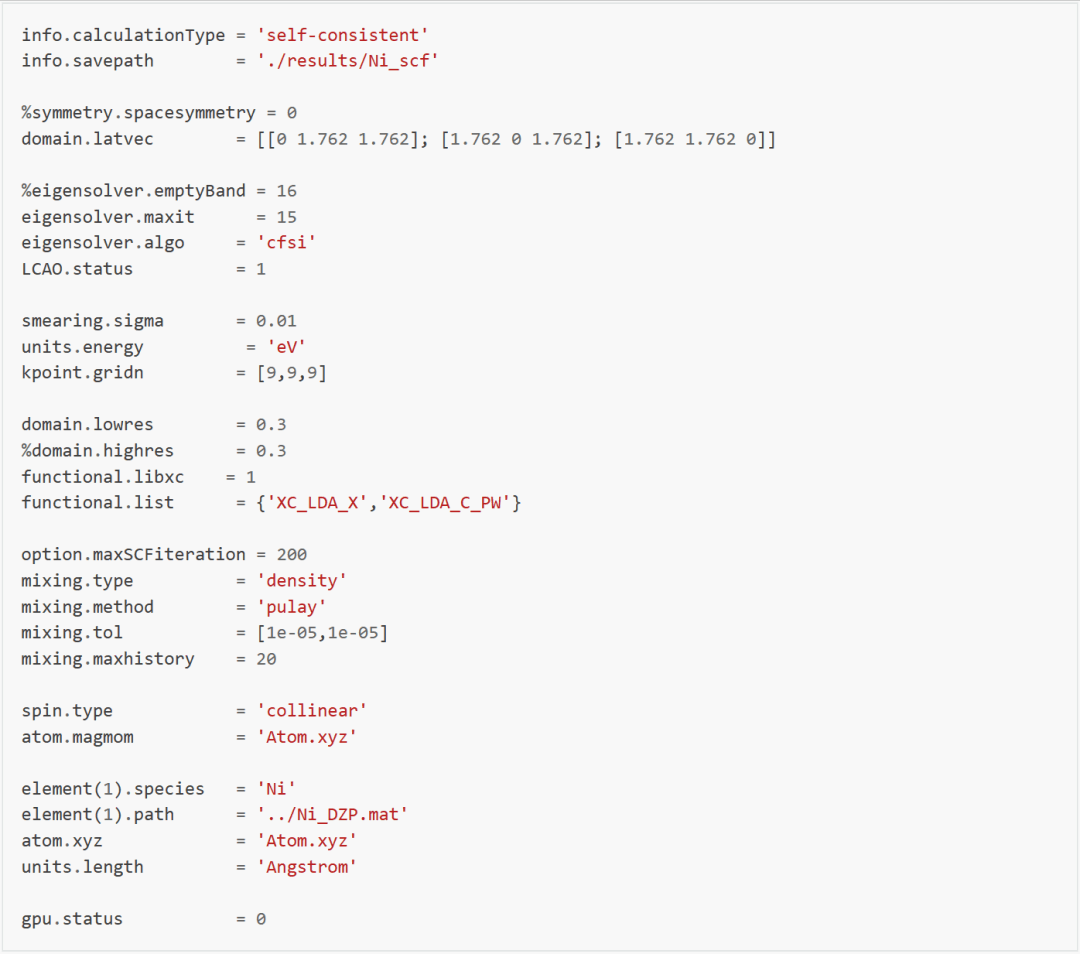Click the 'eV' units.energy string
The width and height of the screenshot is (1080, 954).
287,346
